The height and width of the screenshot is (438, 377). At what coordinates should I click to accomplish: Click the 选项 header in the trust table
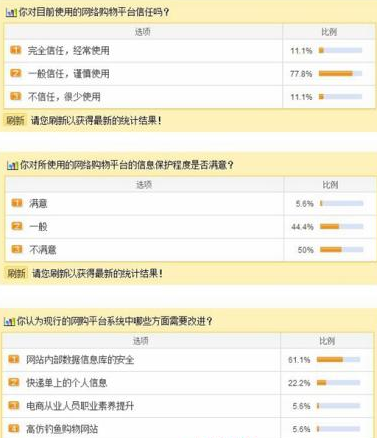click(x=143, y=32)
